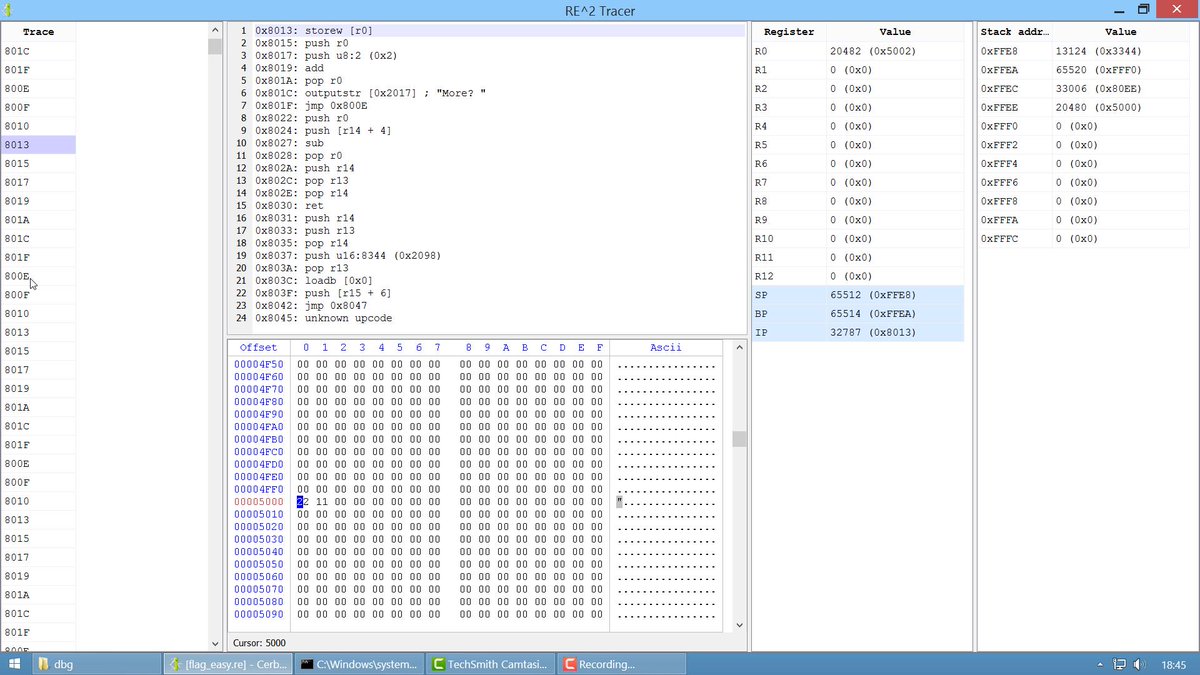
Task: Click stack value 33006 (0x80EE)
Action: [x=1098, y=89]
